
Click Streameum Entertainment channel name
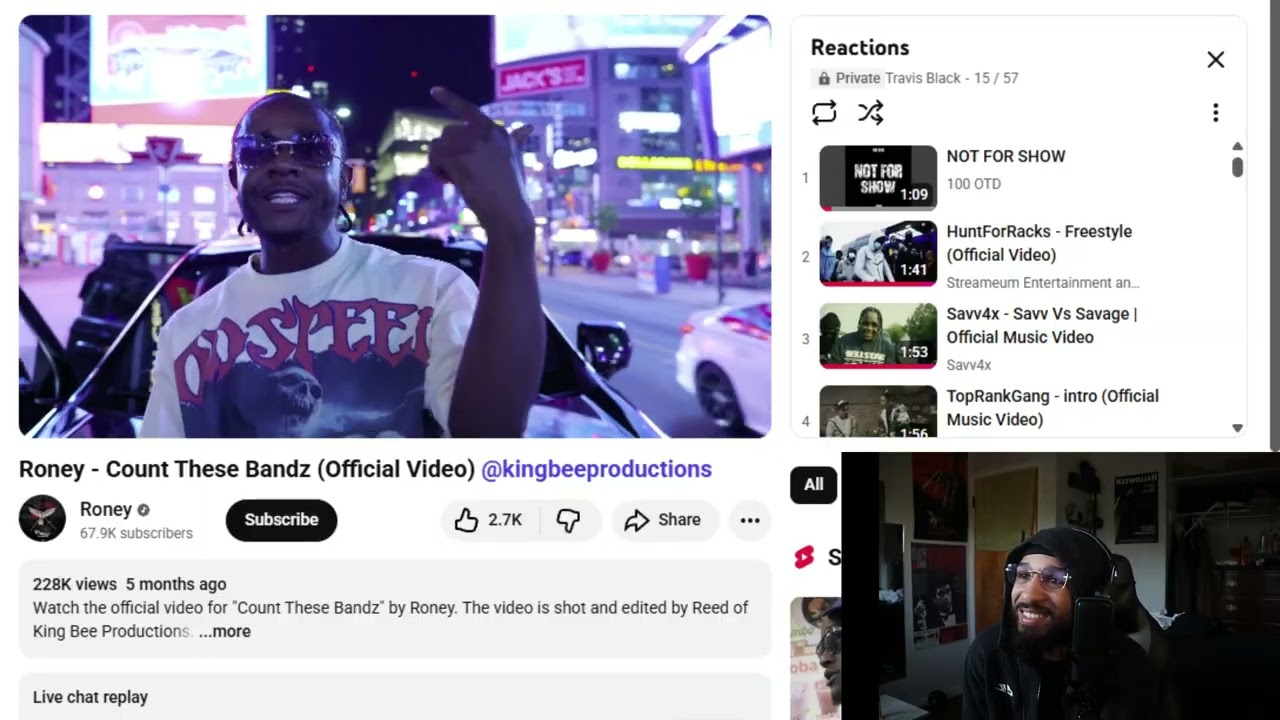1043,283
